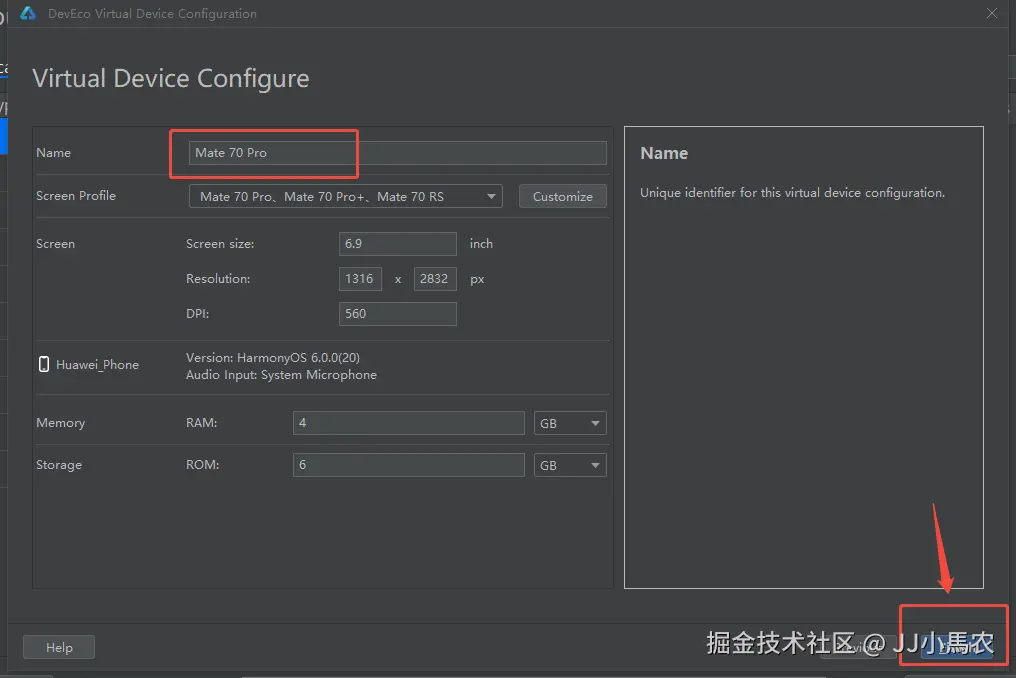Click the blue Finish button

tap(957, 647)
